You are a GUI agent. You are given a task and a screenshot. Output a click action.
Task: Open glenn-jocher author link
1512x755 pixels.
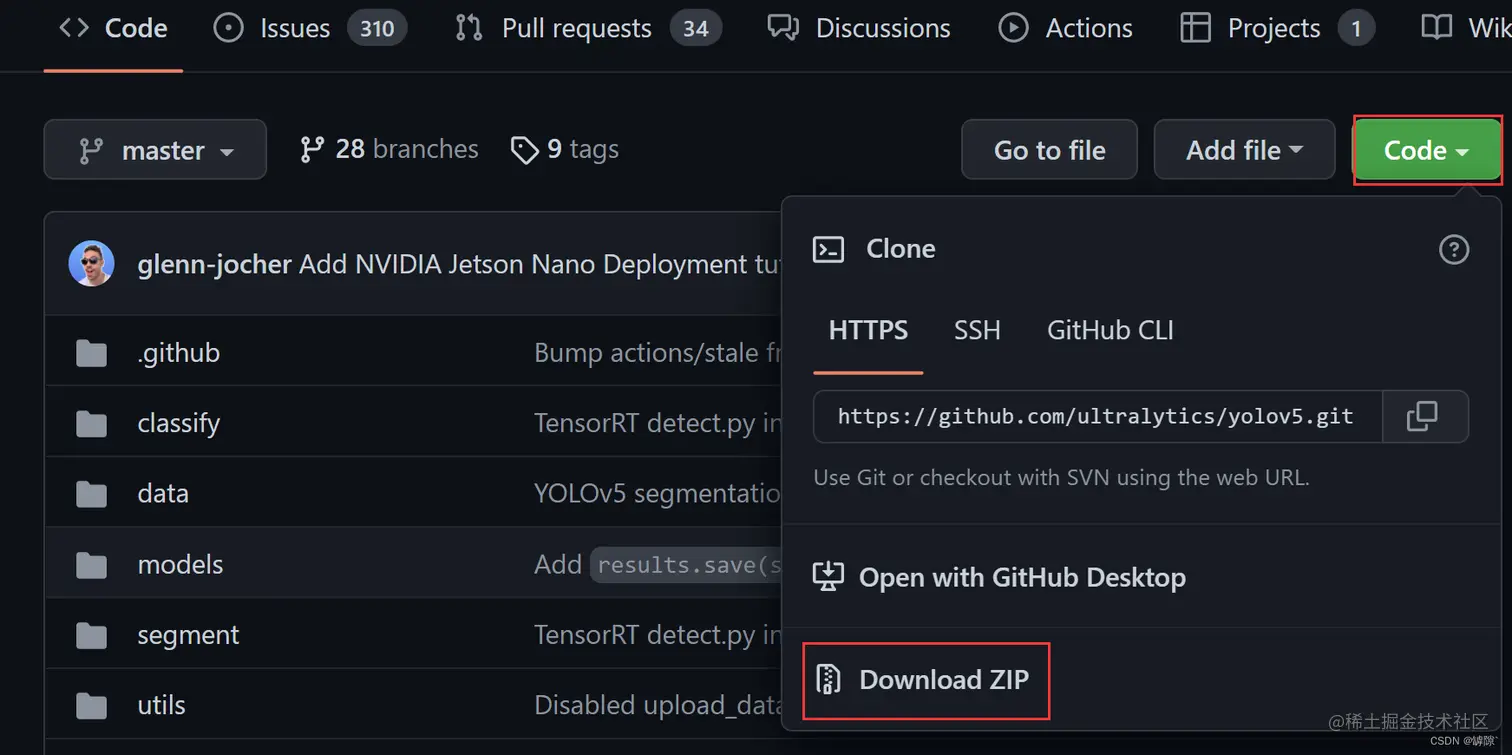(214, 265)
